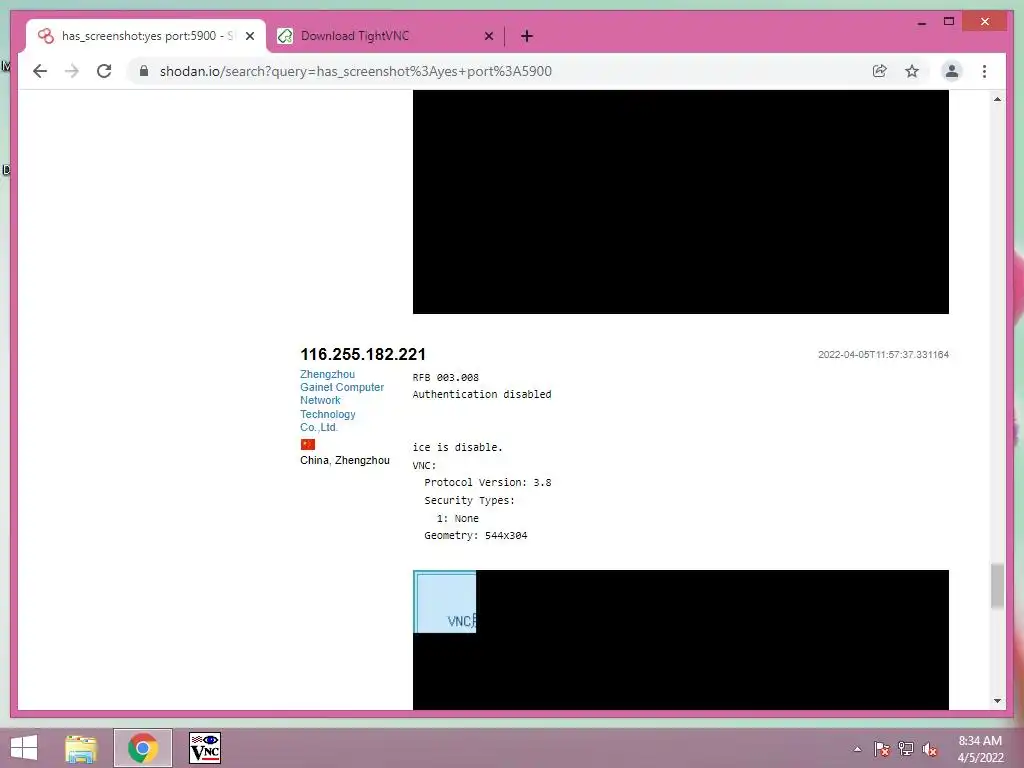The width and height of the screenshot is (1024, 768).
Task: Bookmark this page with the star
Action: click(912, 71)
